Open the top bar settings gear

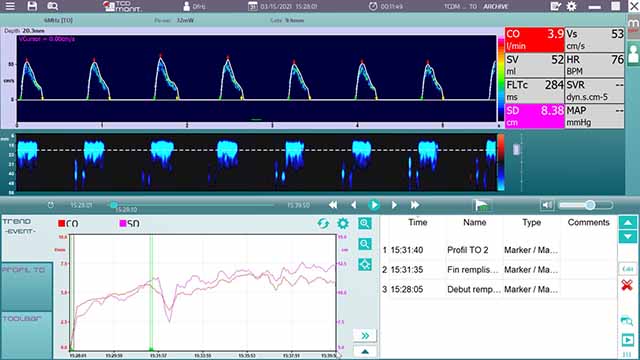pos(571,6)
